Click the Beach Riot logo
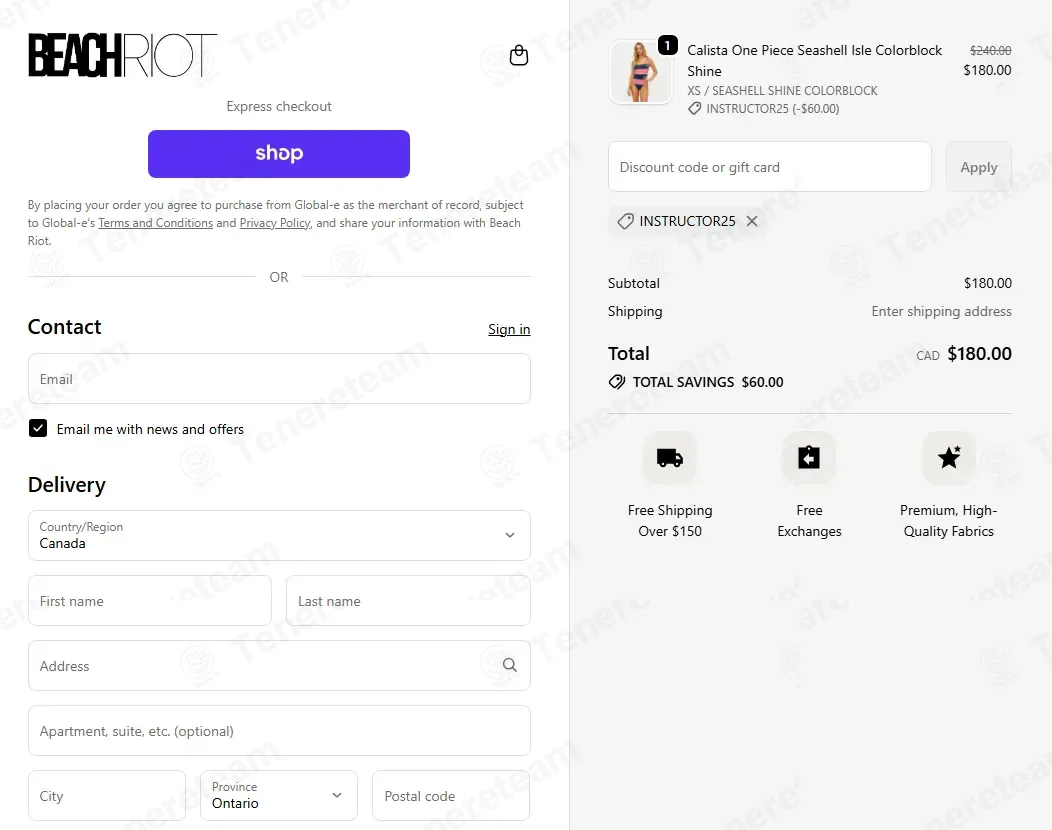The image size is (1052, 830). (123, 55)
